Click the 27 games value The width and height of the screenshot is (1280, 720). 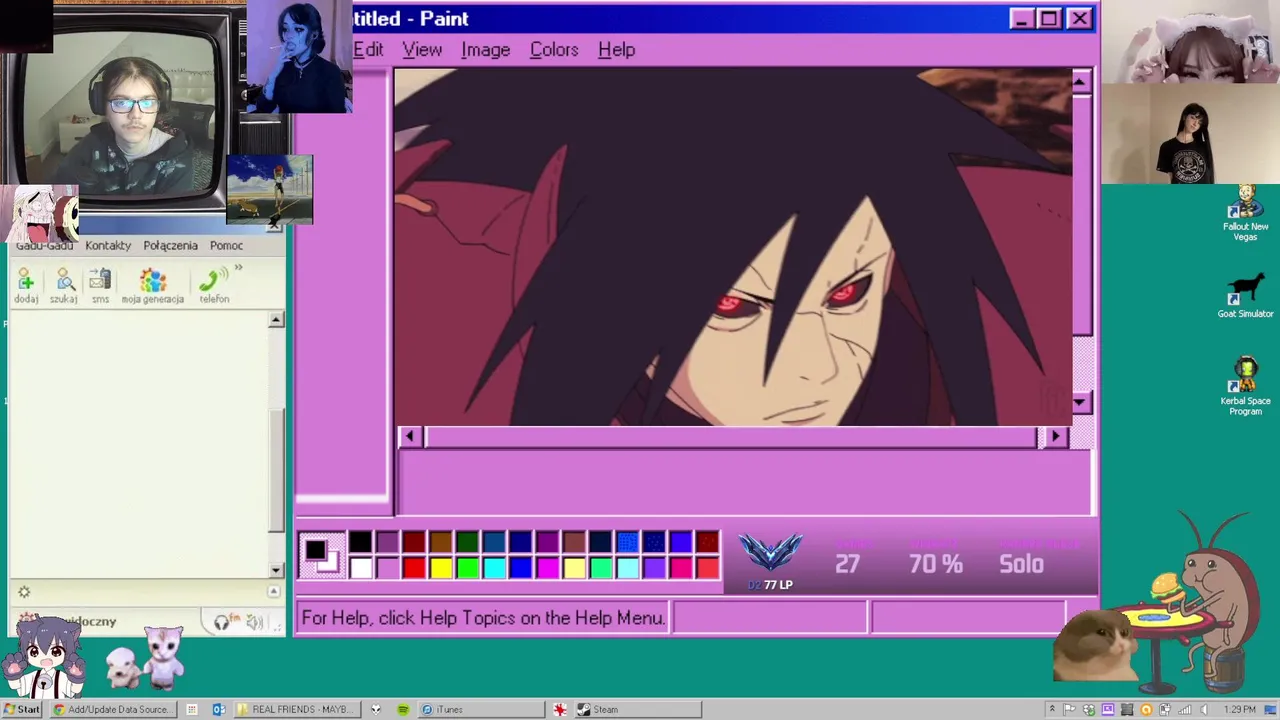tap(847, 564)
